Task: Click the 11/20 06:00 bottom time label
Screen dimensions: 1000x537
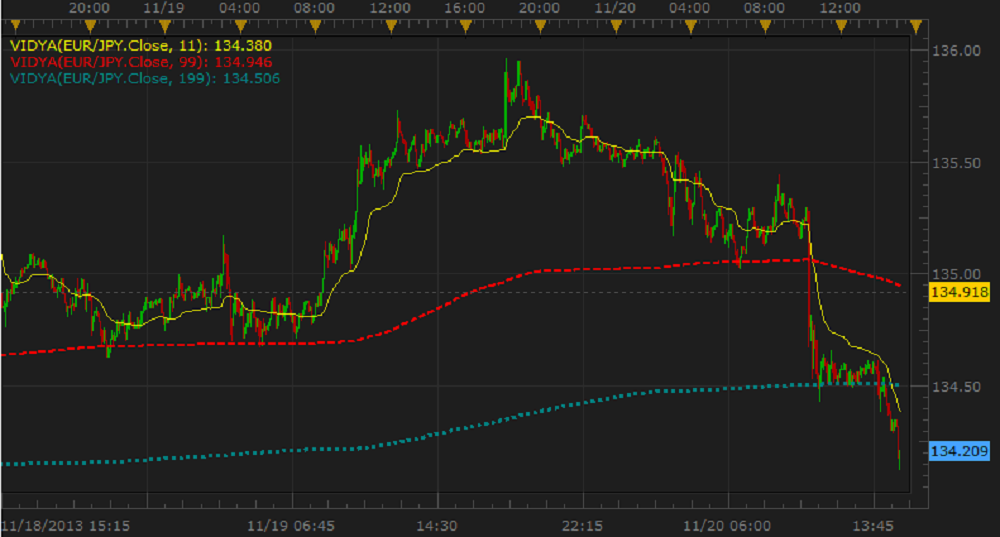Action: [x=728, y=526]
